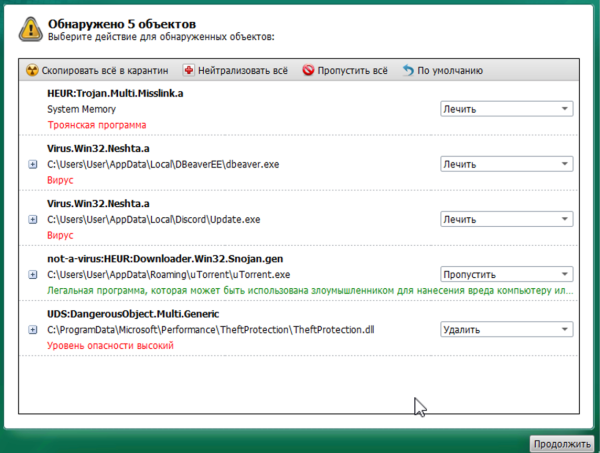Choose Пропустить всё toolbar action
The height and width of the screenshot is (453, 600).
click(x=345, y=70)
